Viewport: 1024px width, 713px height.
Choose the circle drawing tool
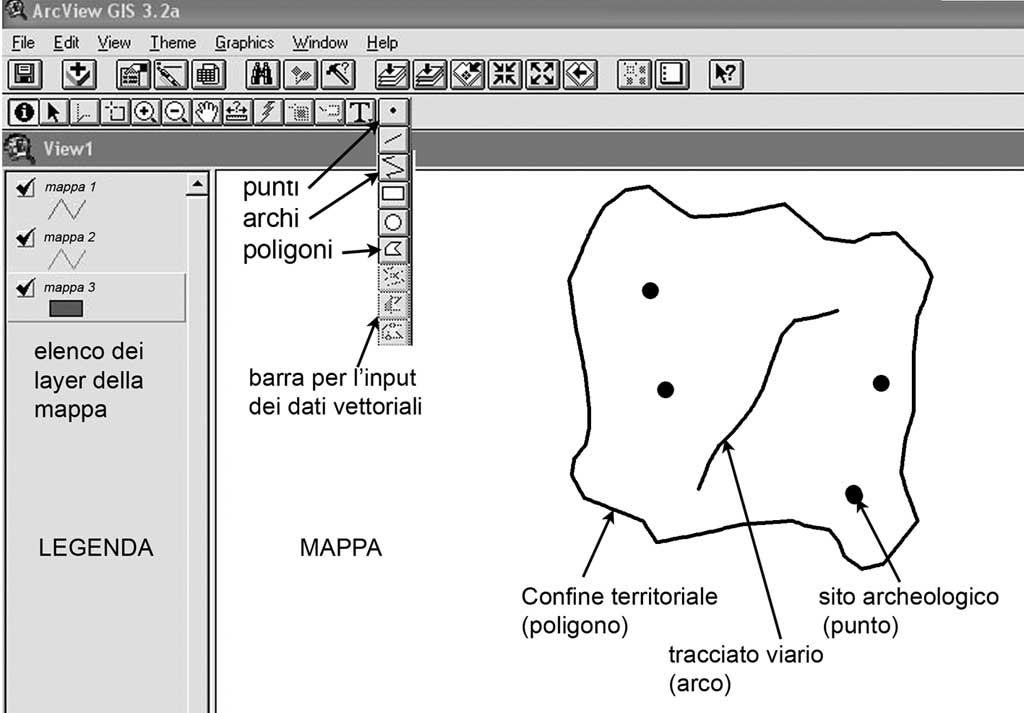(393, 221)
